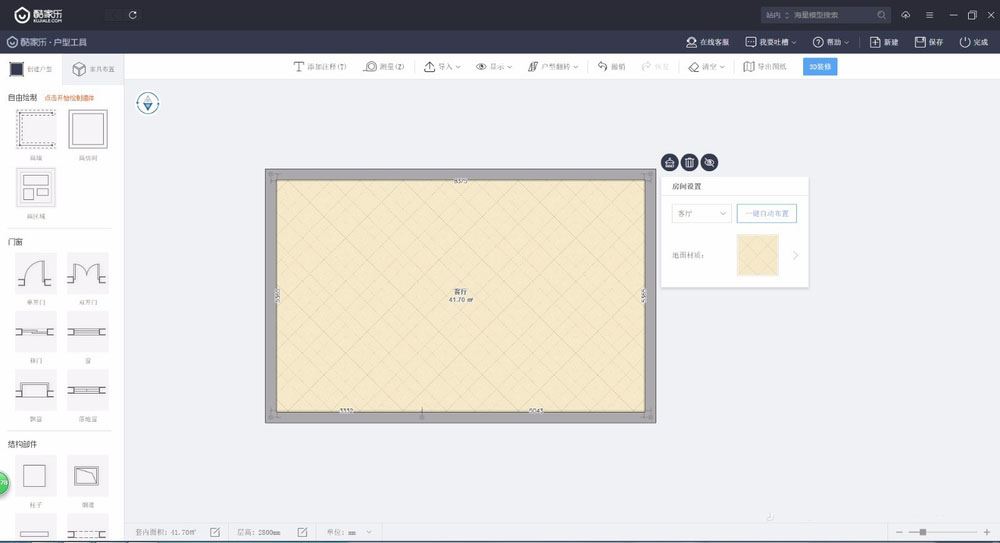The image size is (1000, 543).
Task: Click the compass orientation control
Action: tap(148, 102)
